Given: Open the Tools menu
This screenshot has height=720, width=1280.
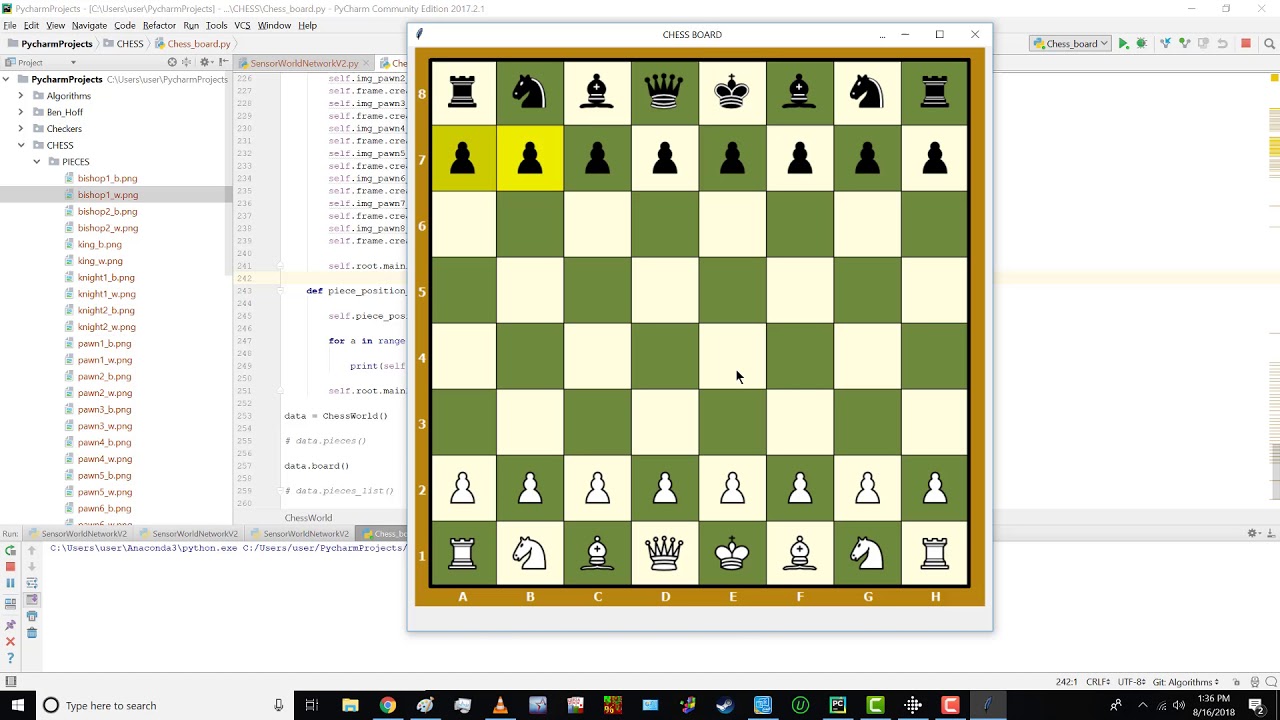Looking at the screenshot, I should [216, 25].
